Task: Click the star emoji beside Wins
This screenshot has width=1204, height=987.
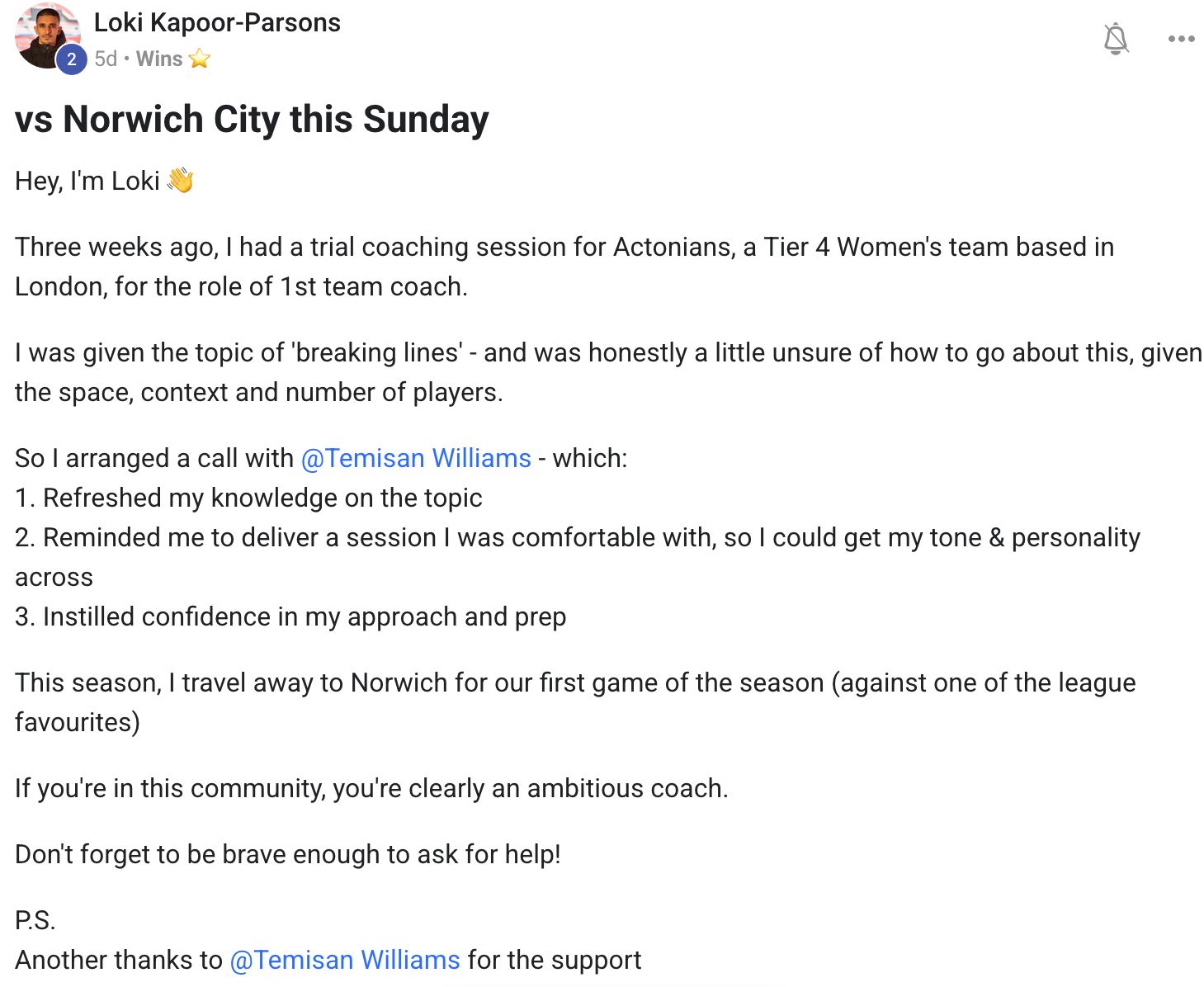Action: pos(199,59)
